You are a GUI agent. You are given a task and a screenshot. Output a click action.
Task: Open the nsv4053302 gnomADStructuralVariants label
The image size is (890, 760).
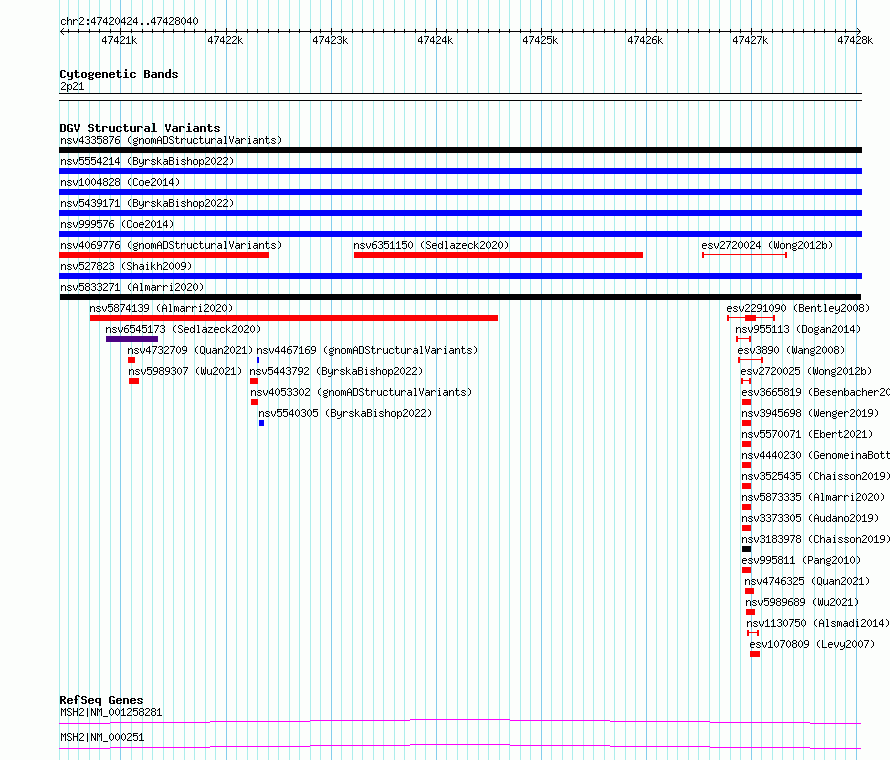361,392
